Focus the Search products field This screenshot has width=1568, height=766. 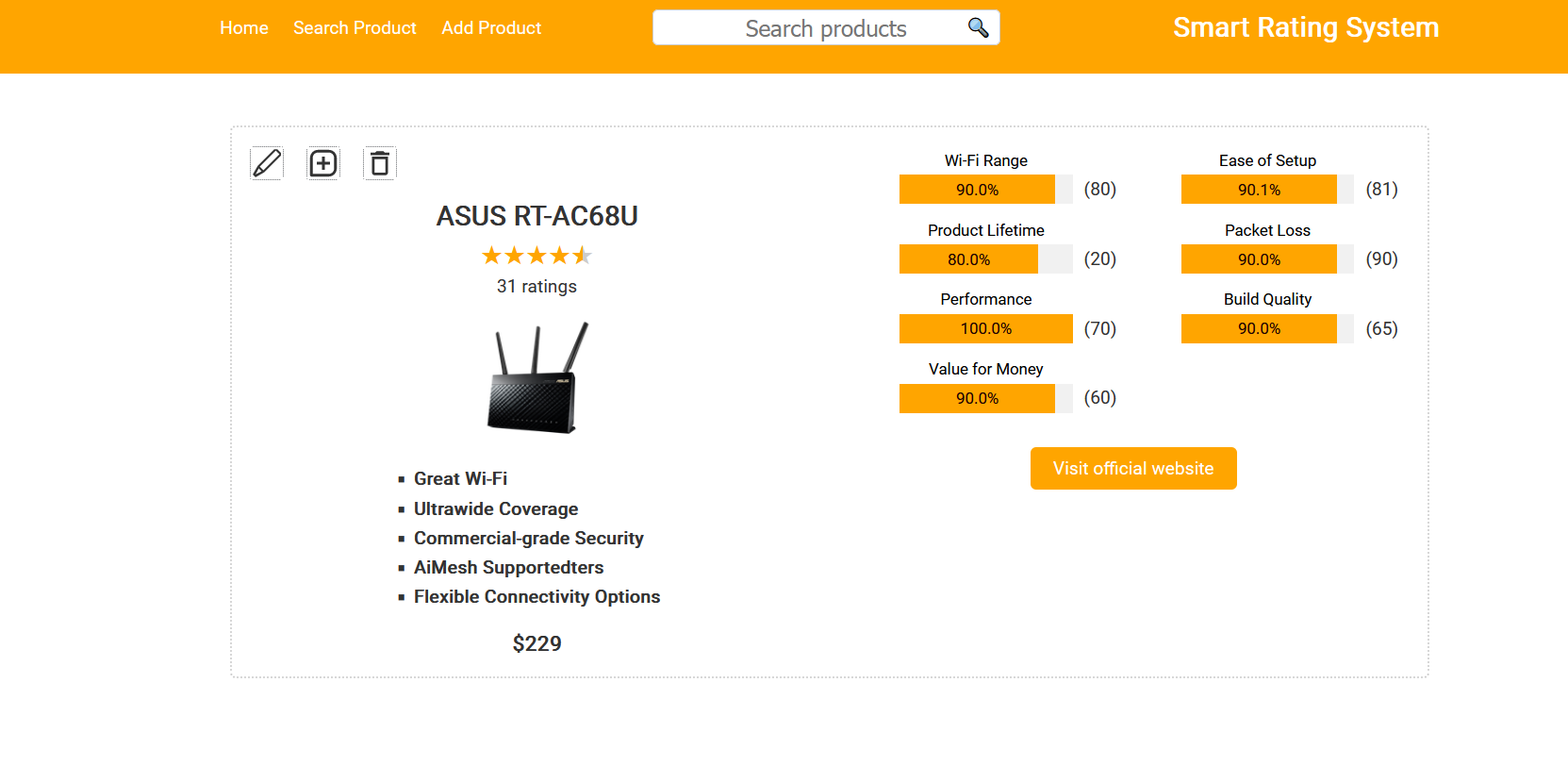click(x=826, y=28)
